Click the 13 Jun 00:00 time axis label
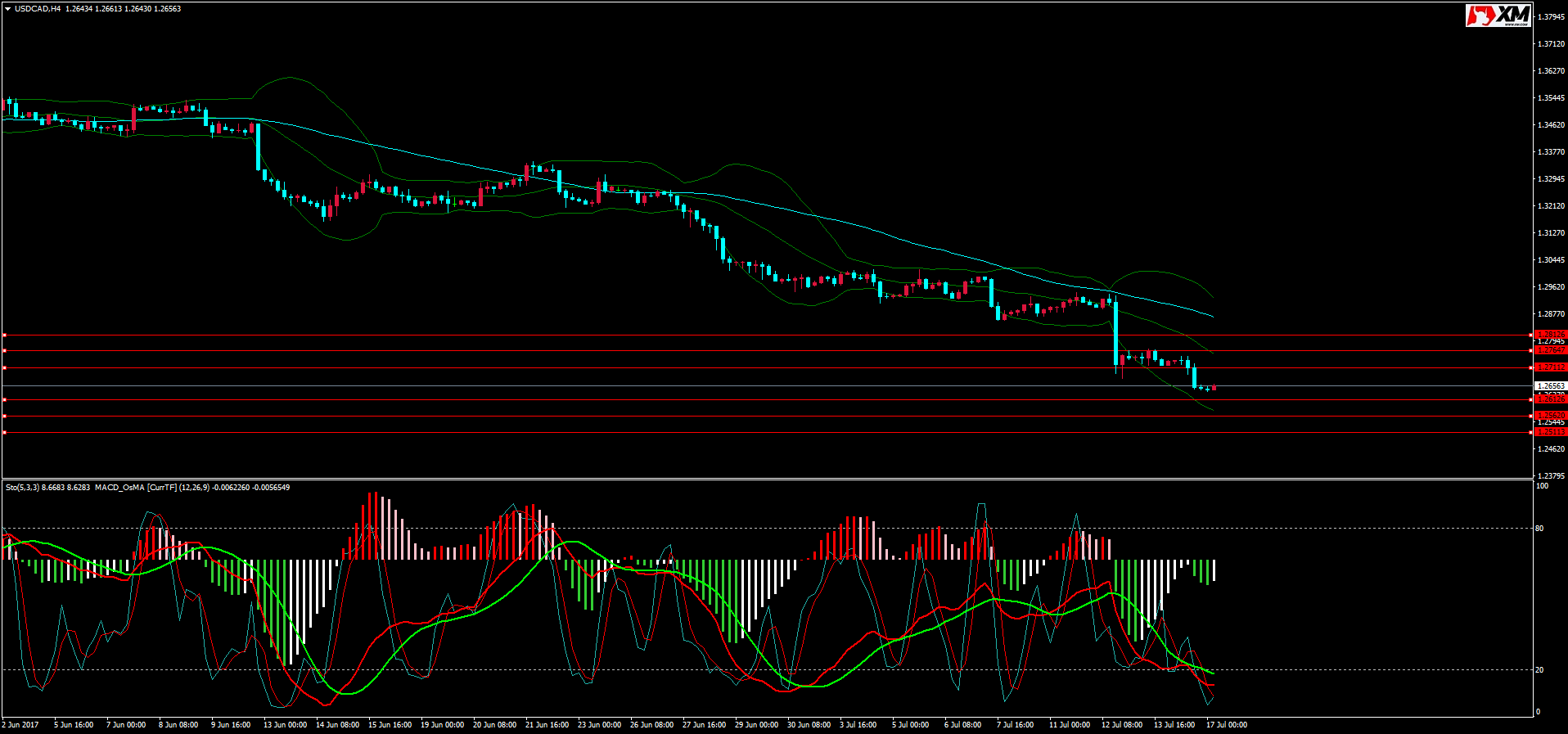The width and height of the screenshot is (1568, 734). (285, 725)
